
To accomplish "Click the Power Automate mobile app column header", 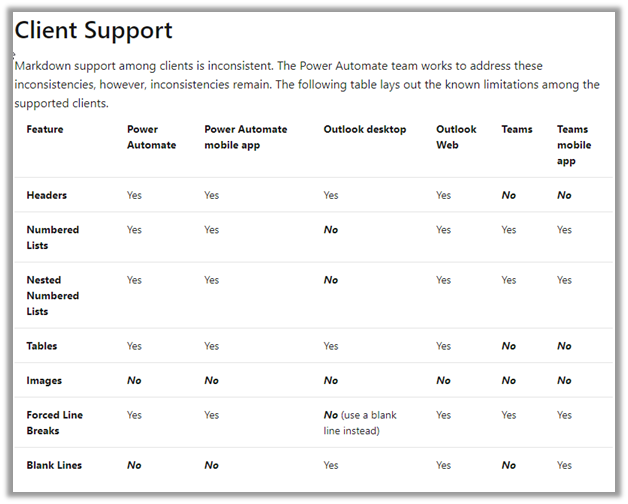I will click(x=245, y=137).
